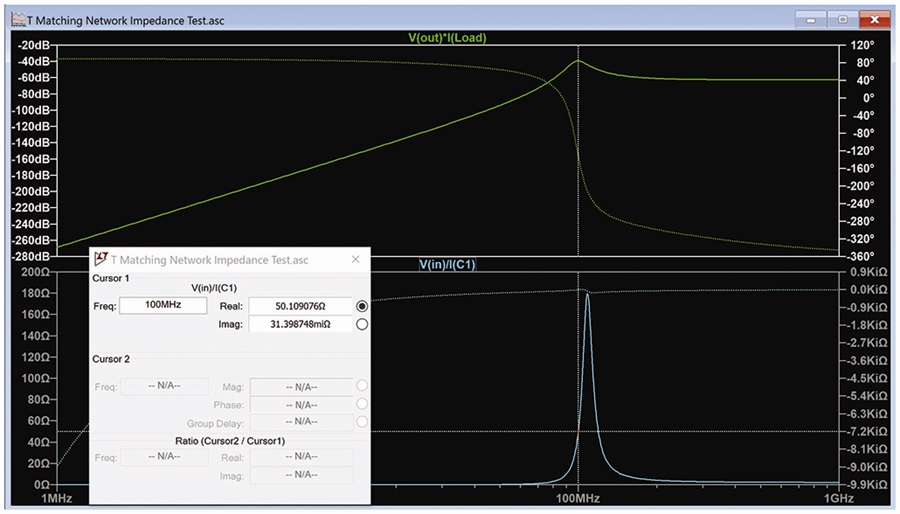Click the Imag 31.398748miΩ value field
This screenshot has width=900, height=514.
300,324
